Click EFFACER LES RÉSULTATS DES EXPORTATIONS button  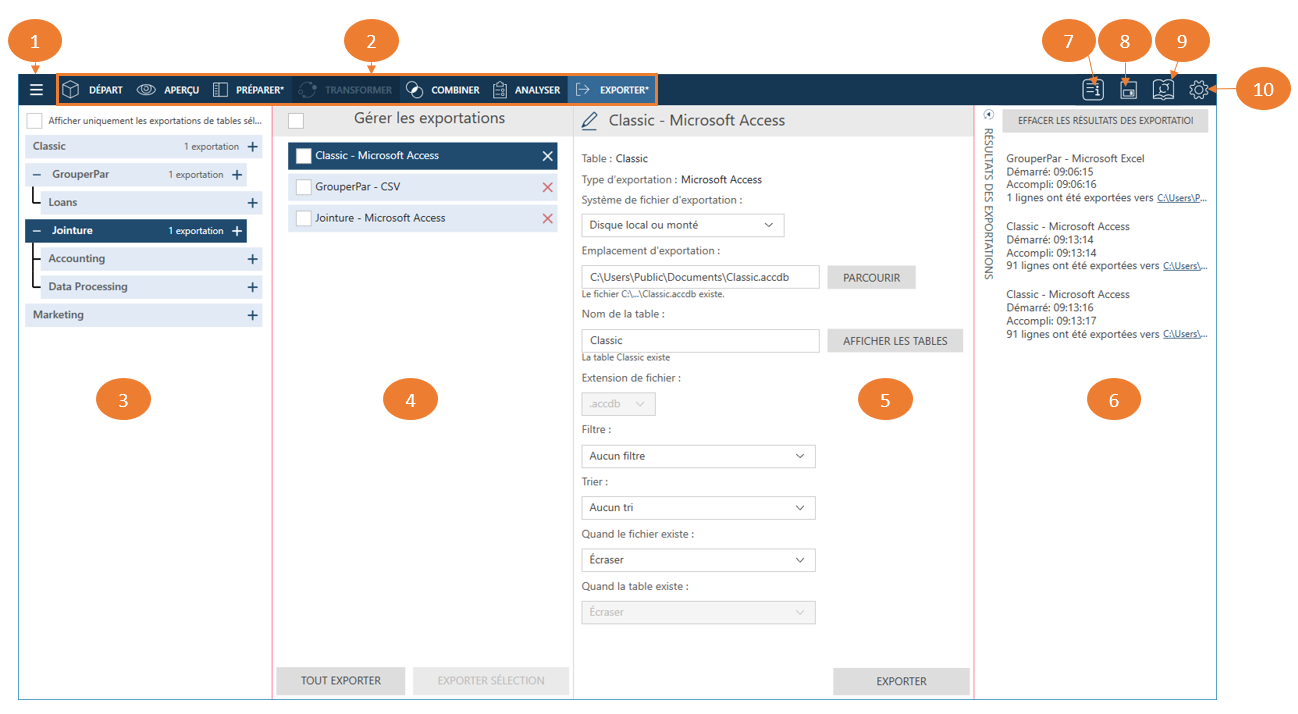tap(1105, 121)
